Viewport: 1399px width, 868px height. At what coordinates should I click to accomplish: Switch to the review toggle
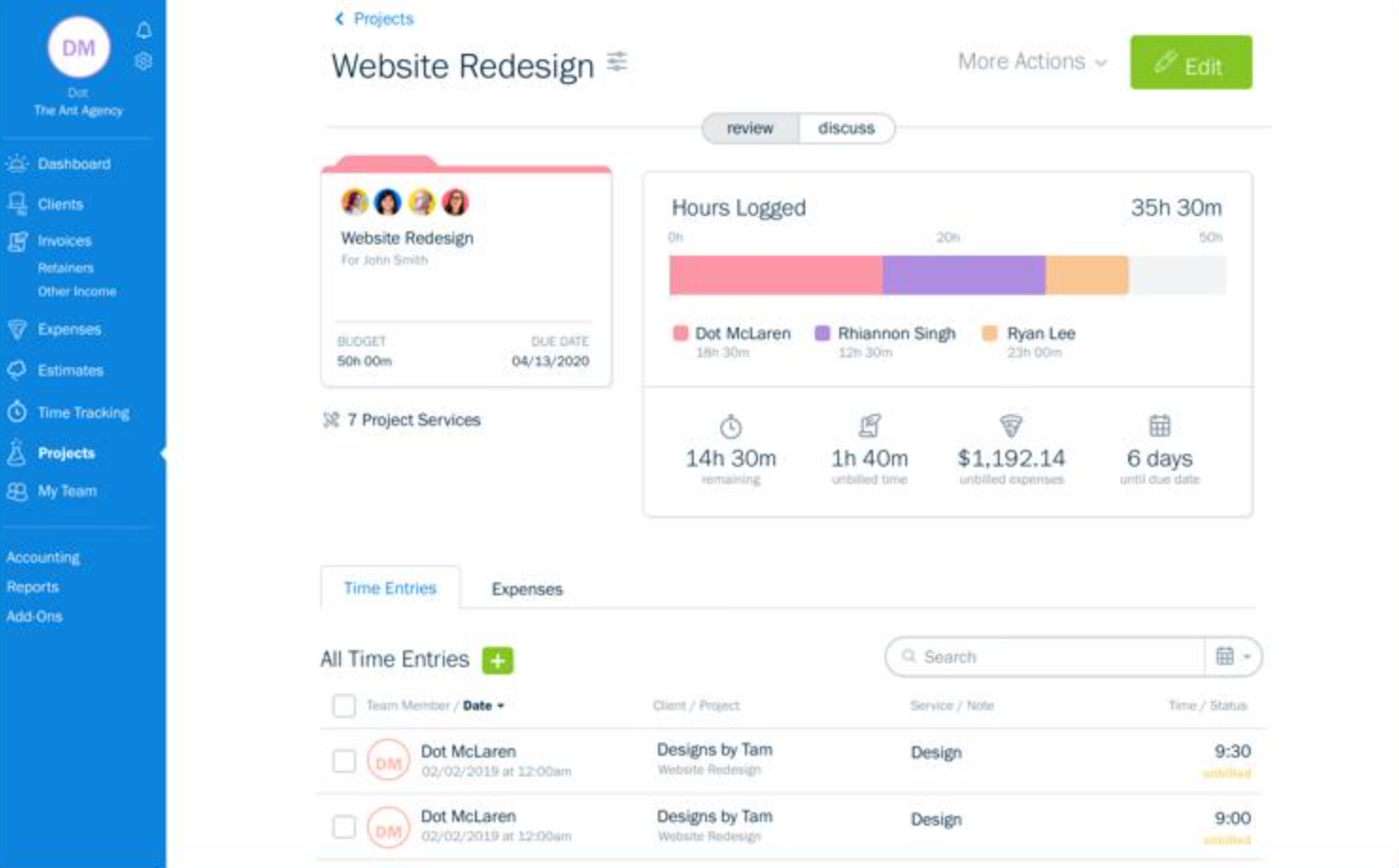750,128
